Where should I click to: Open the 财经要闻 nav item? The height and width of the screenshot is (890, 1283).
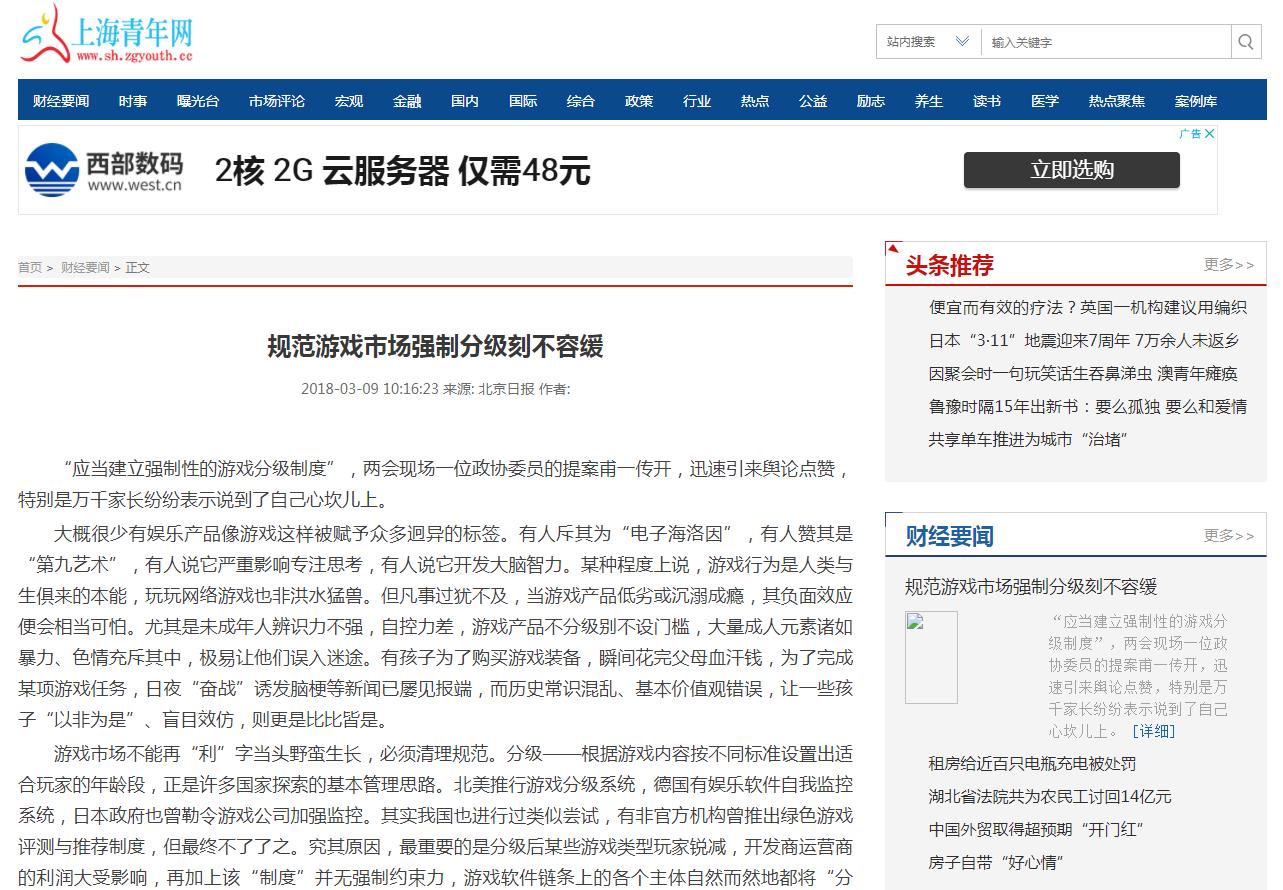[61, 101]
